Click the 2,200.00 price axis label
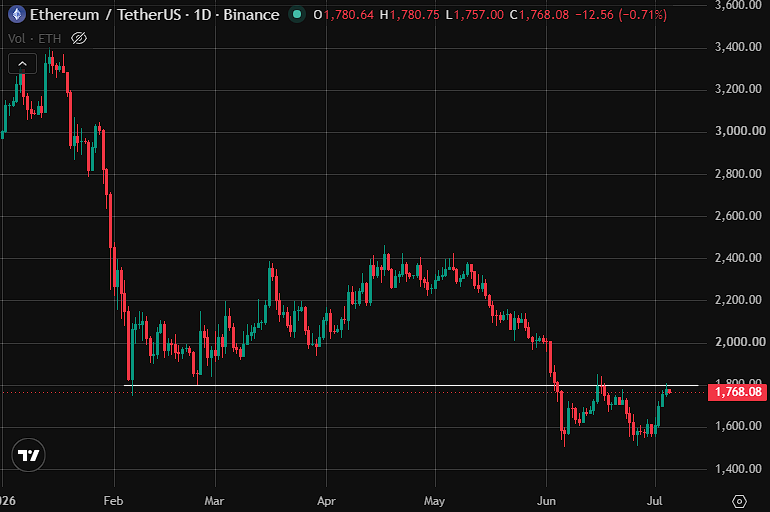The height and width of the screenshot is (512, 770). point(738,300)
